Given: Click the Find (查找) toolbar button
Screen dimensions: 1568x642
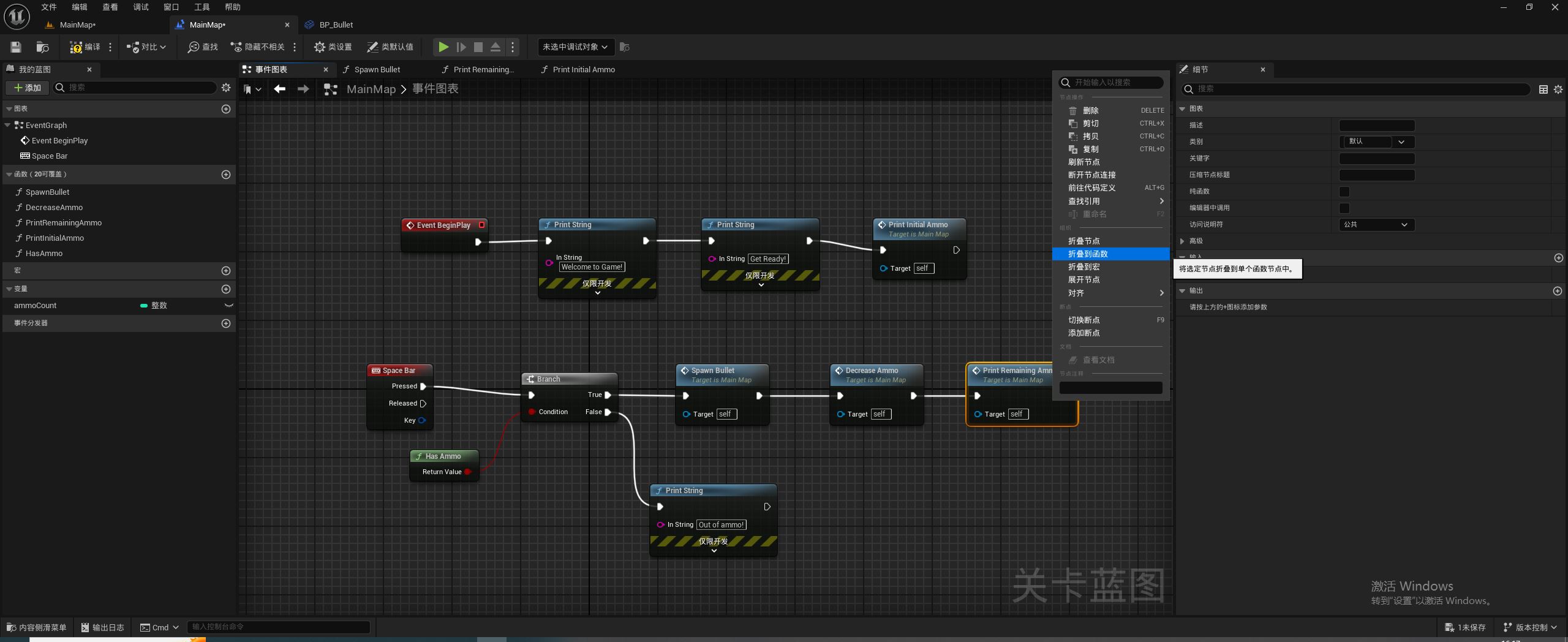Looking at the screenshot, I should [203, 47].
